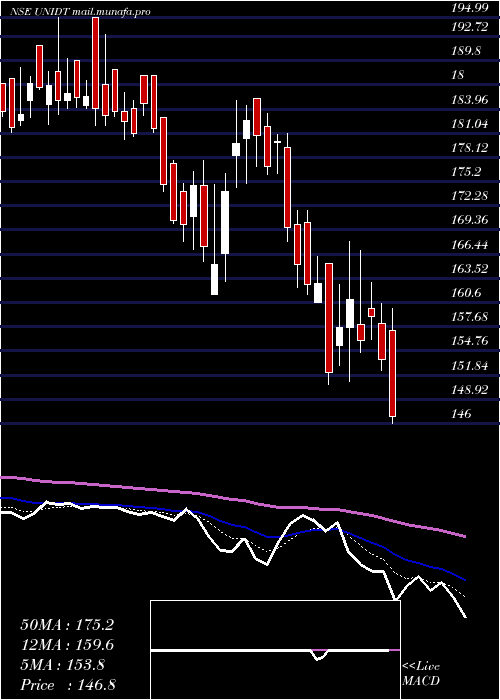500x700 pixels.
Task: Click the Price : 146.8 readout
Action: point(69,685)
